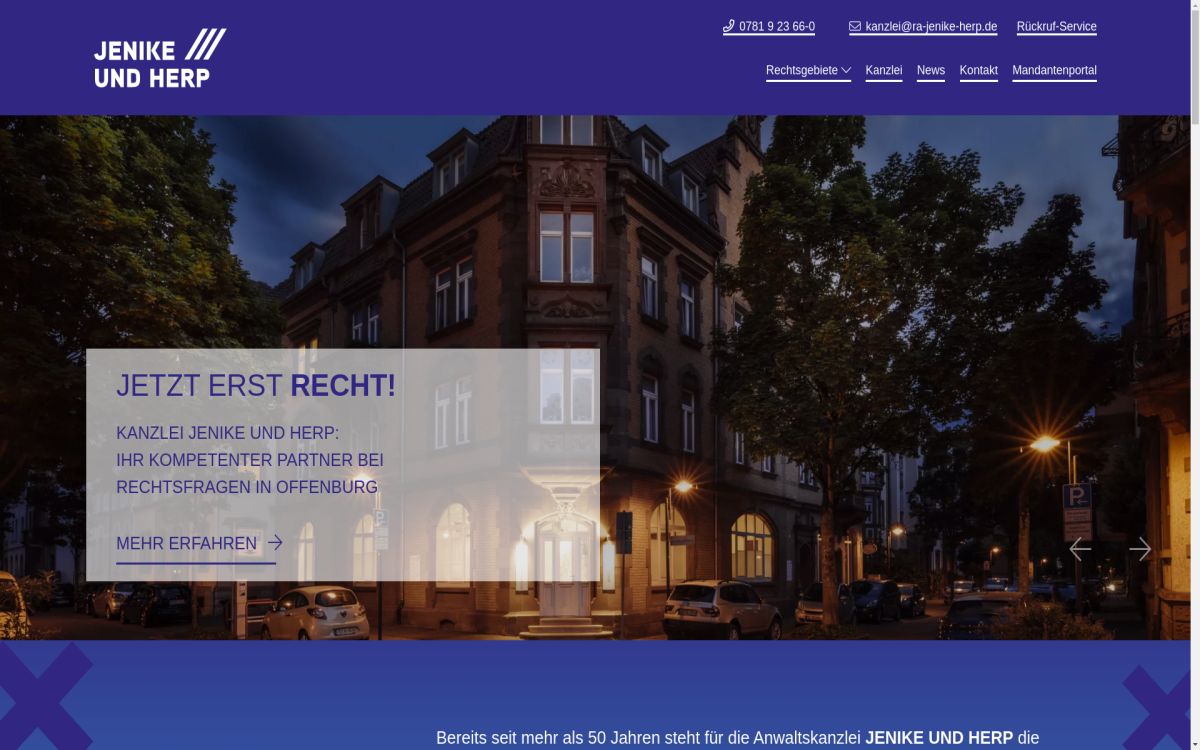Open the Rückruf-Service link

coord(1056,26)
